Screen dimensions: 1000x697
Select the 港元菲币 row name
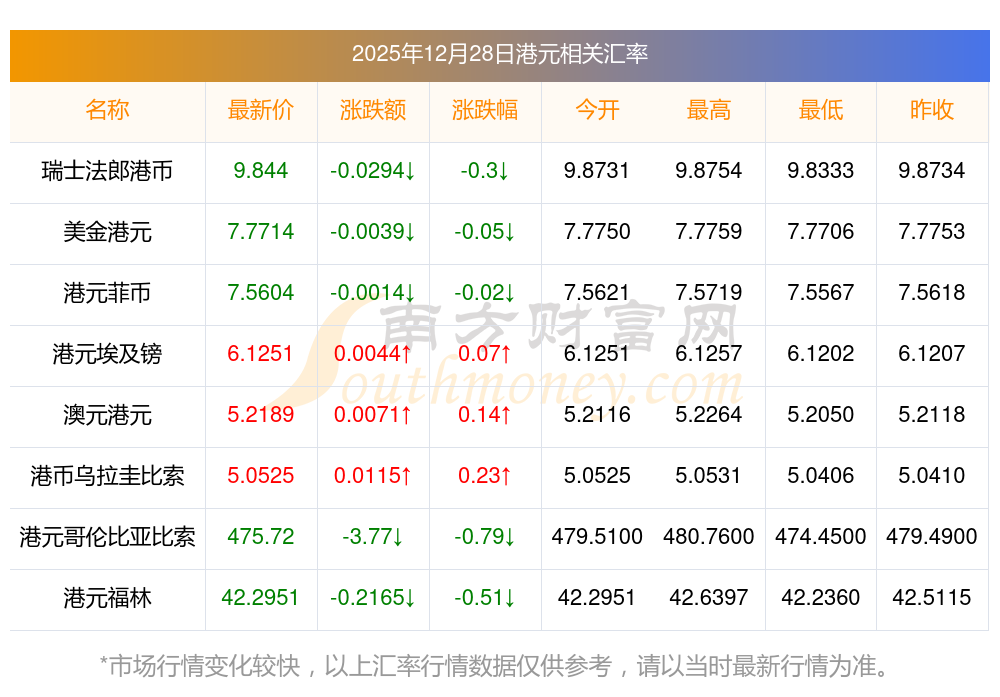coord(107,293)
